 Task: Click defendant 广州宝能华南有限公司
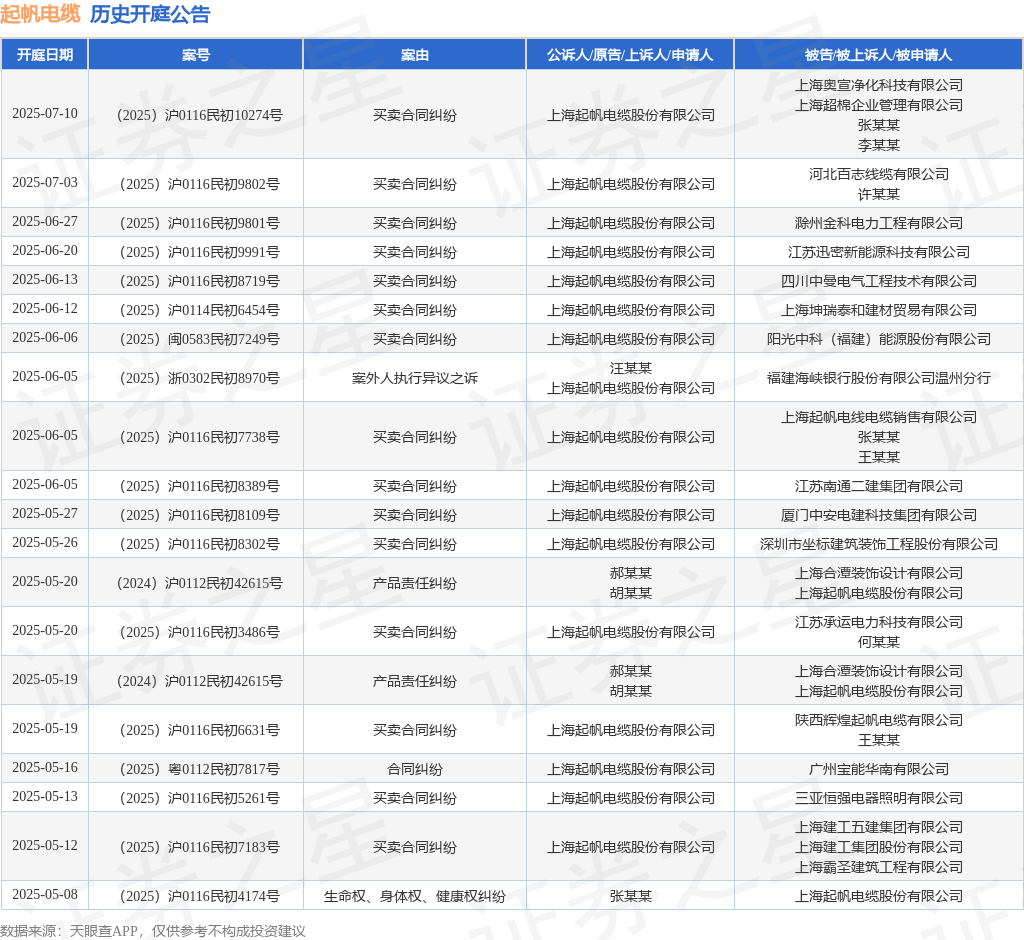878,770
